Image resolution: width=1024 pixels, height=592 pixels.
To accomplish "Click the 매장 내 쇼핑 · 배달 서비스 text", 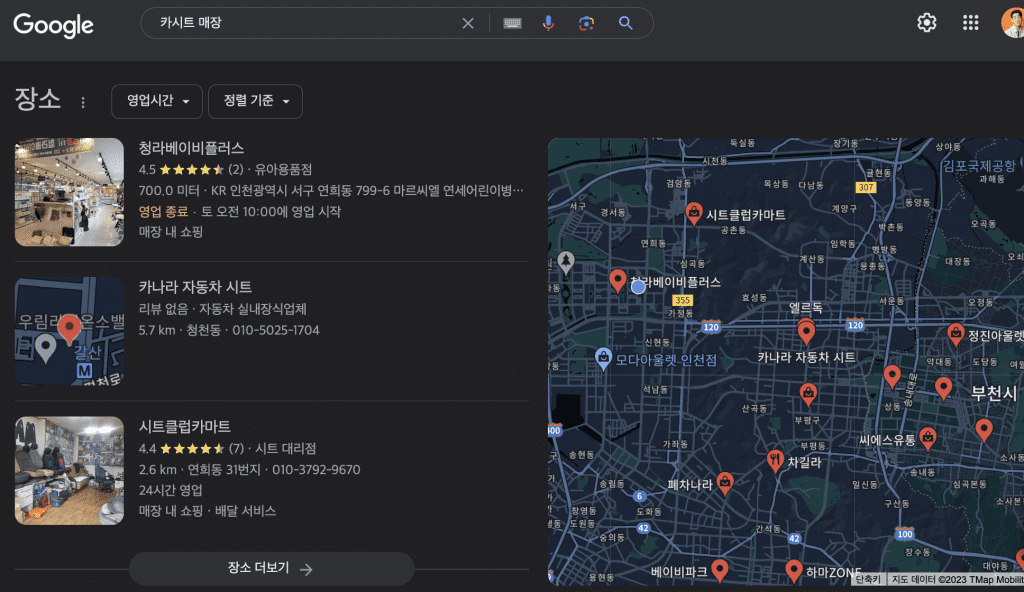I will pyautogui.click(x=207, y=511).
